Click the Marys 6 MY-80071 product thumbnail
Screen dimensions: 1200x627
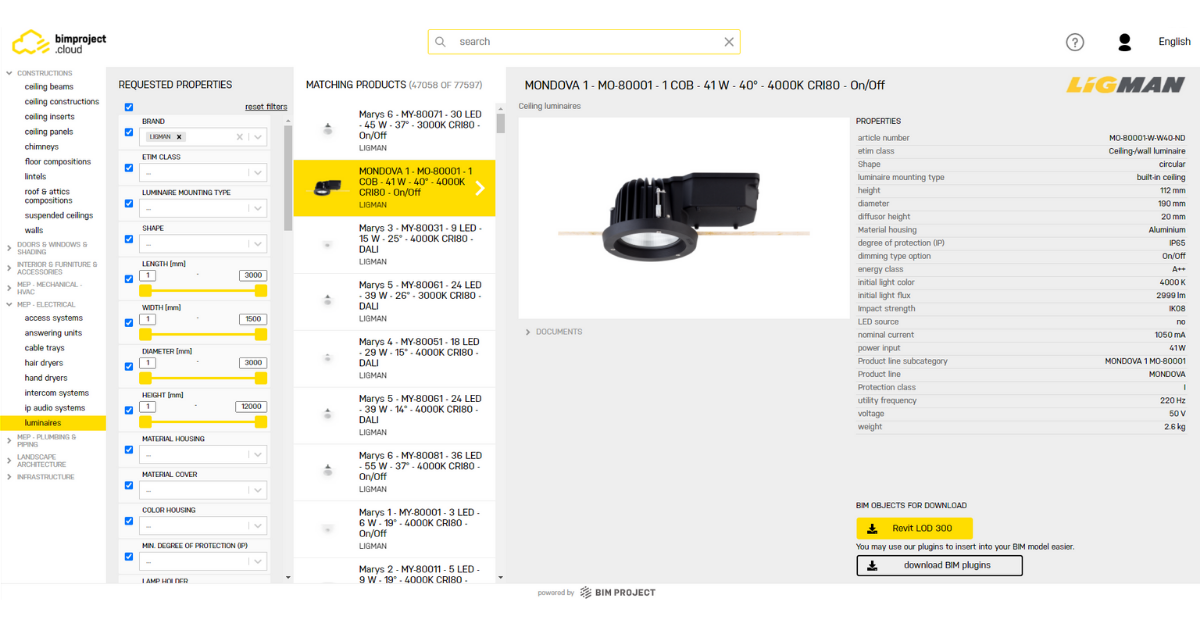[327, 129]
